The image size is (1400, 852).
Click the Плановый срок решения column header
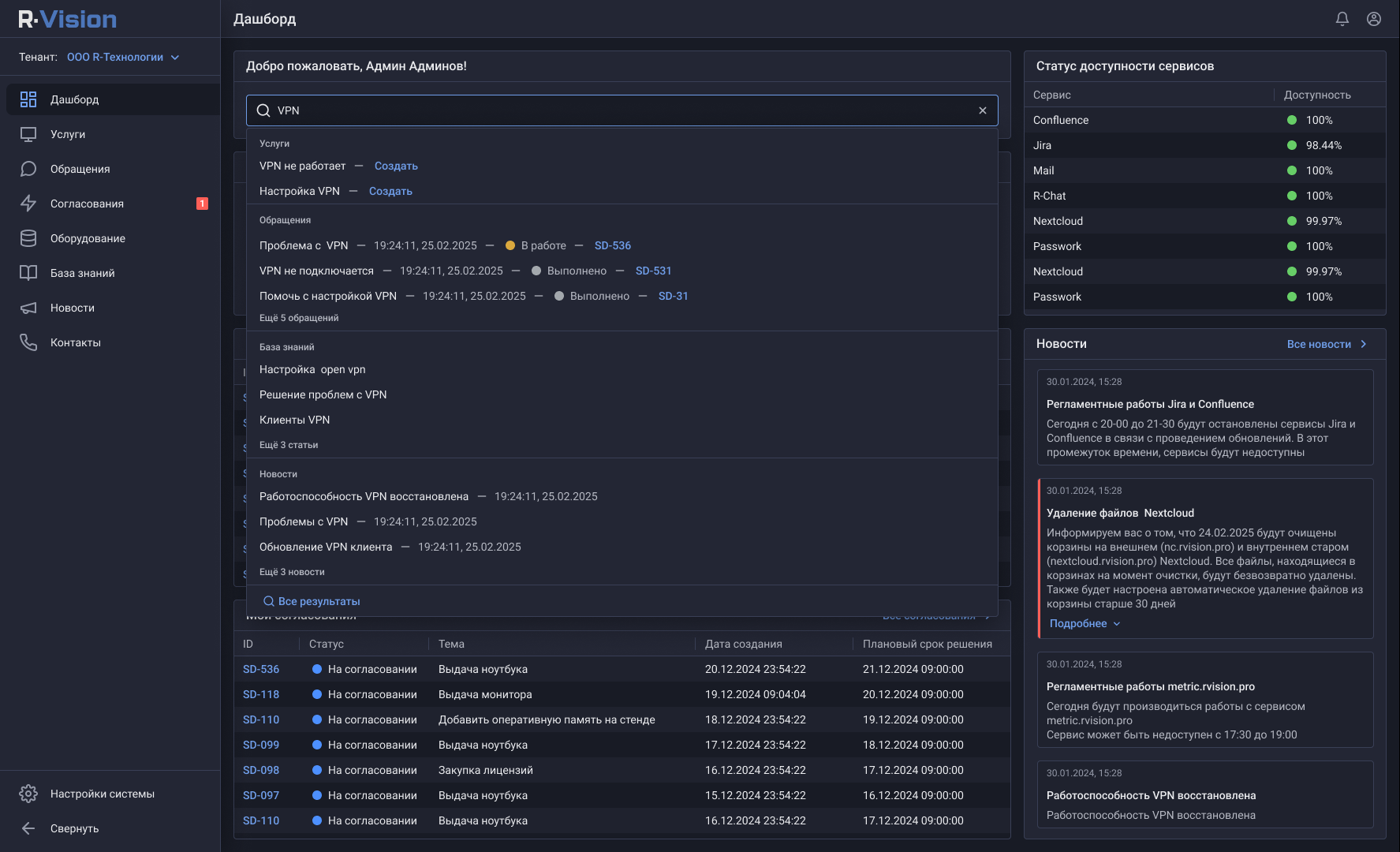coord(928,644)
